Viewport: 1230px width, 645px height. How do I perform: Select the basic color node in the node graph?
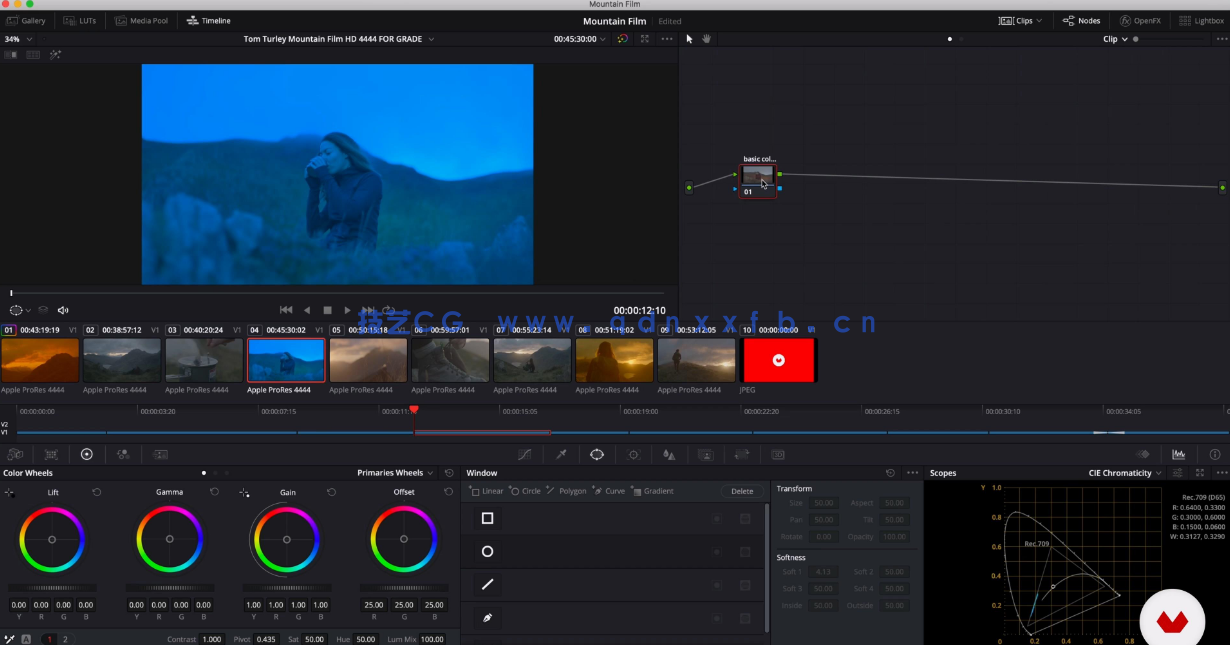pos(757,177)
